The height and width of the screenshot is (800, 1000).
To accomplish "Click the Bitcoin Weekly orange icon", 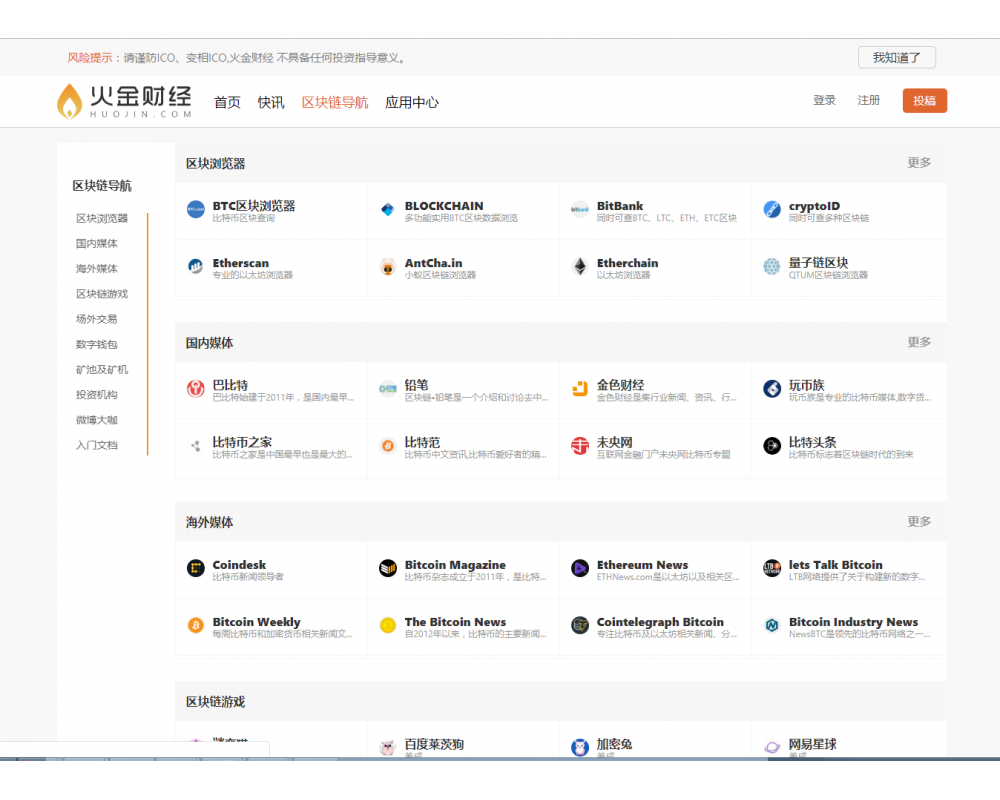I will [196, 625].
